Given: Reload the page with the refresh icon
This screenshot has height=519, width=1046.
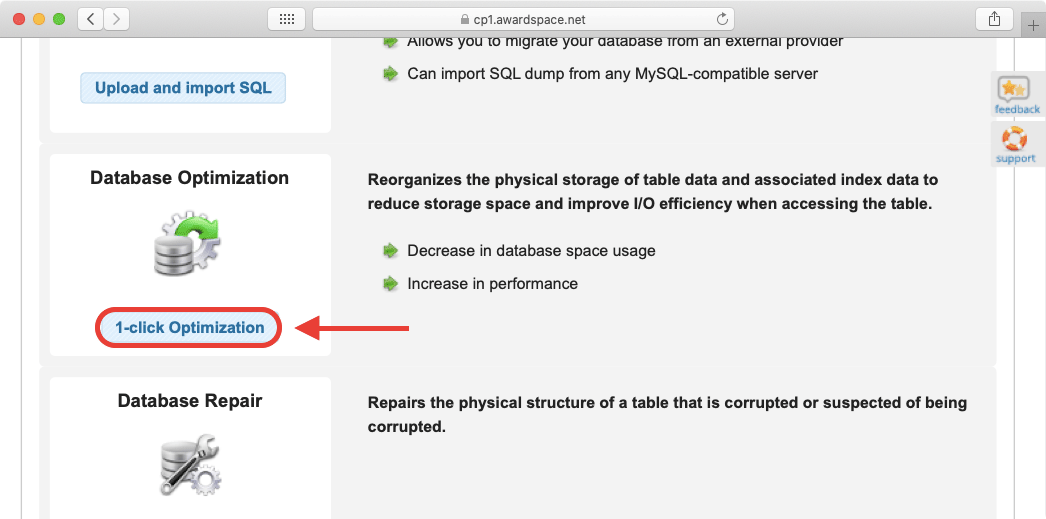Looking at the screenshot, I should coord(722,19).
